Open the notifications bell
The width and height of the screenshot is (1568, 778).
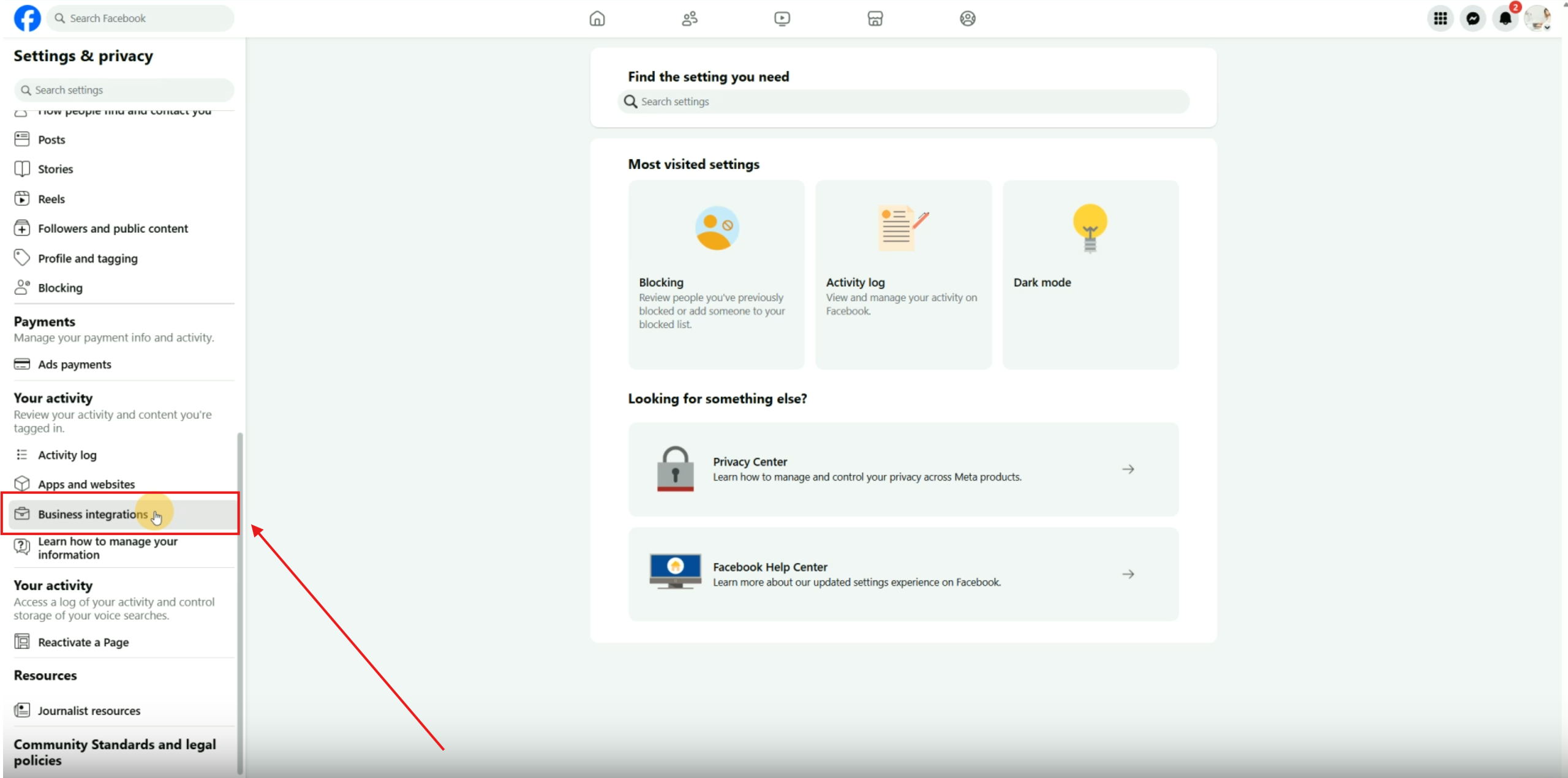pyautogui.click(x=1506, y=18)
